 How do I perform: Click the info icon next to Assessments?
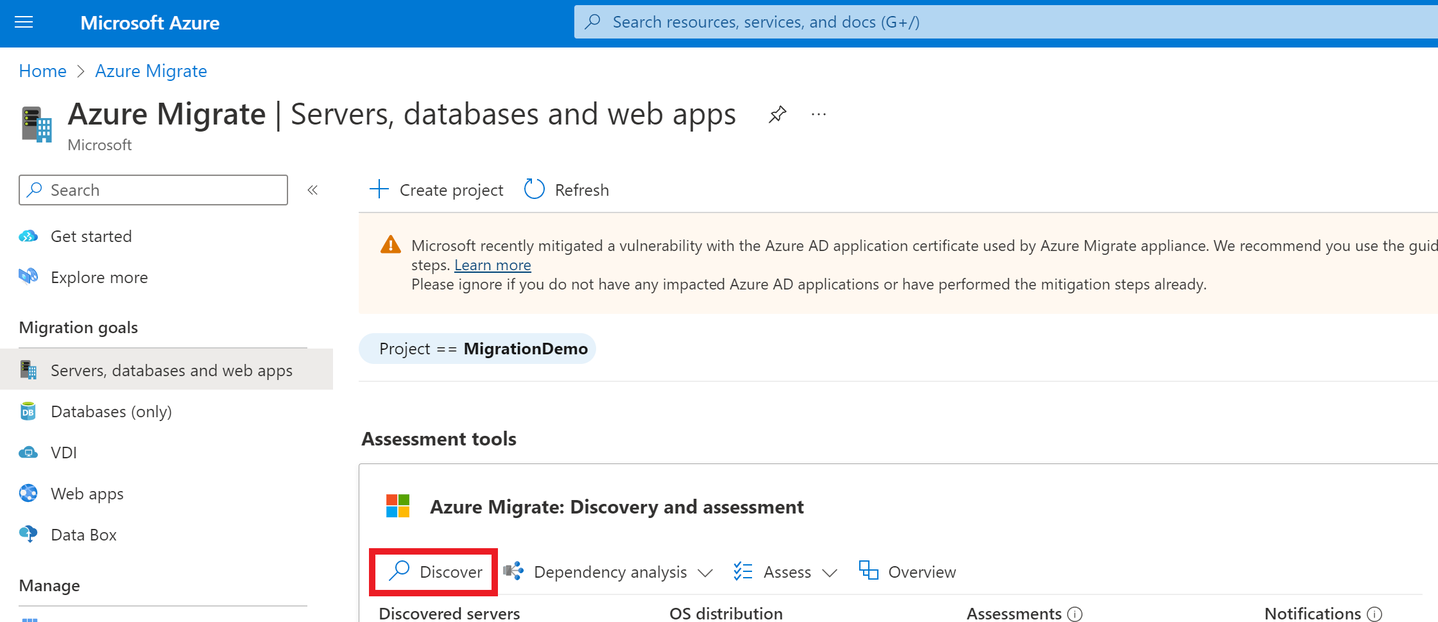pyautogui.click(x=1075, y=614)
